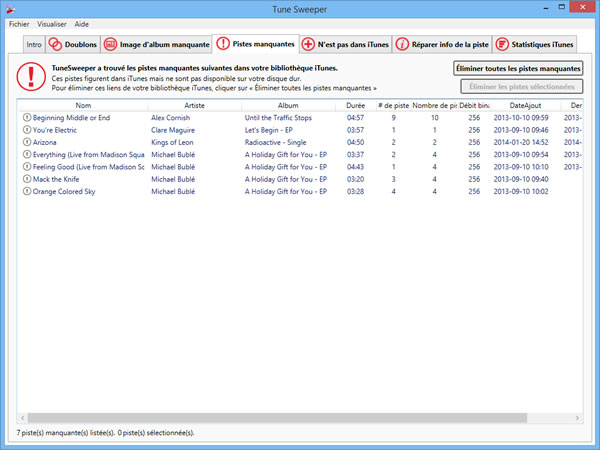Select the track name Arizona
This screenshot has height=450, width=600.
tap(44, 142)
